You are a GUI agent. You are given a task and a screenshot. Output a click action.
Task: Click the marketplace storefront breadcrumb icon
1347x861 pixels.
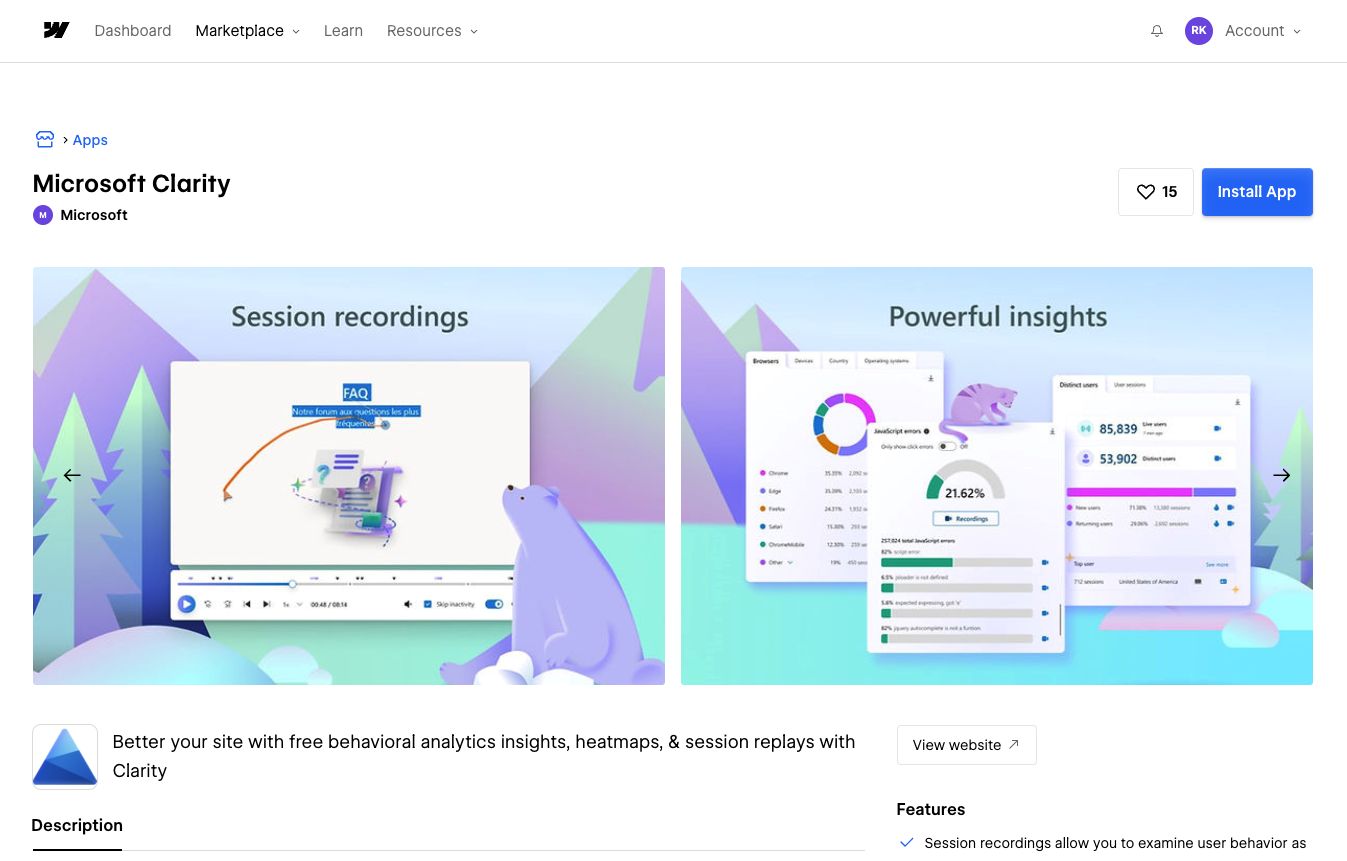point(44,139)
